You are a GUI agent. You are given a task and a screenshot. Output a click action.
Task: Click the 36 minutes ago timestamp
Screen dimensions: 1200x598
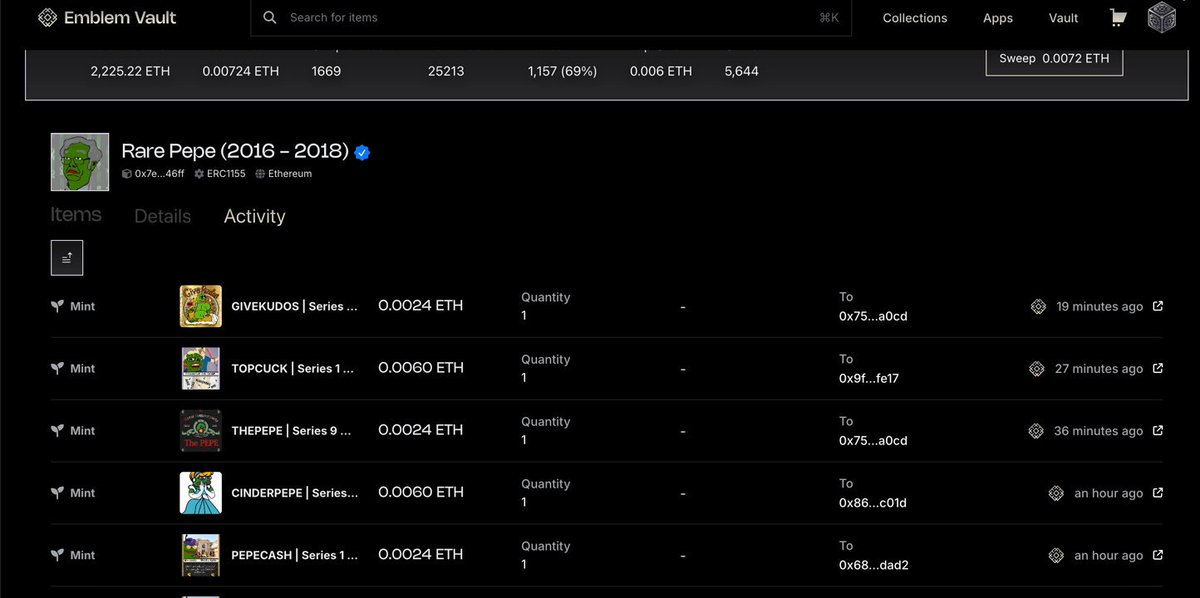click(1098, 431)
